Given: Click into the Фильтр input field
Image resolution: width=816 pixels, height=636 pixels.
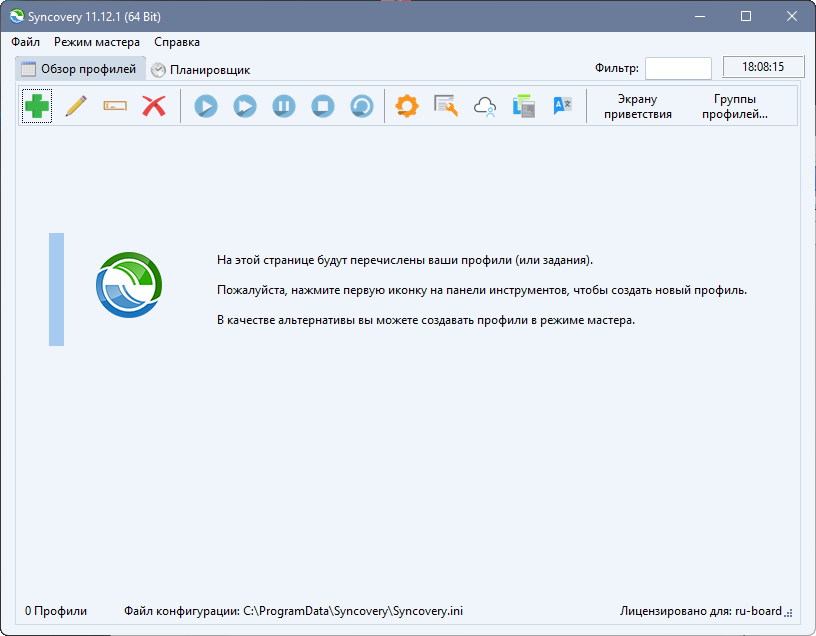Looking at the screenshot, I should [678, 68].
